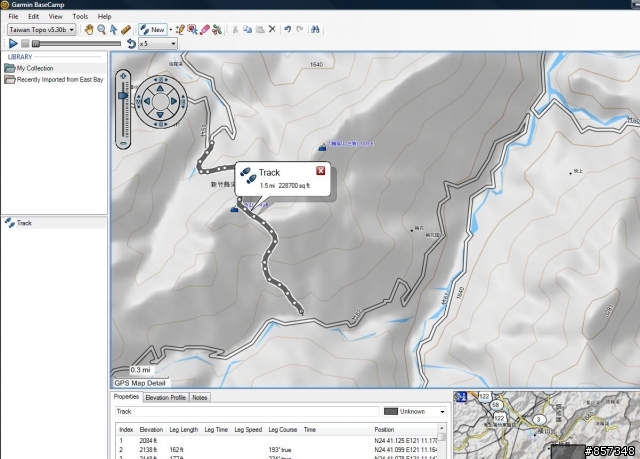This screenshot has width=640, height=459.
Task: Click left tilt control on compass ring
Action: [x=138, y=101]
